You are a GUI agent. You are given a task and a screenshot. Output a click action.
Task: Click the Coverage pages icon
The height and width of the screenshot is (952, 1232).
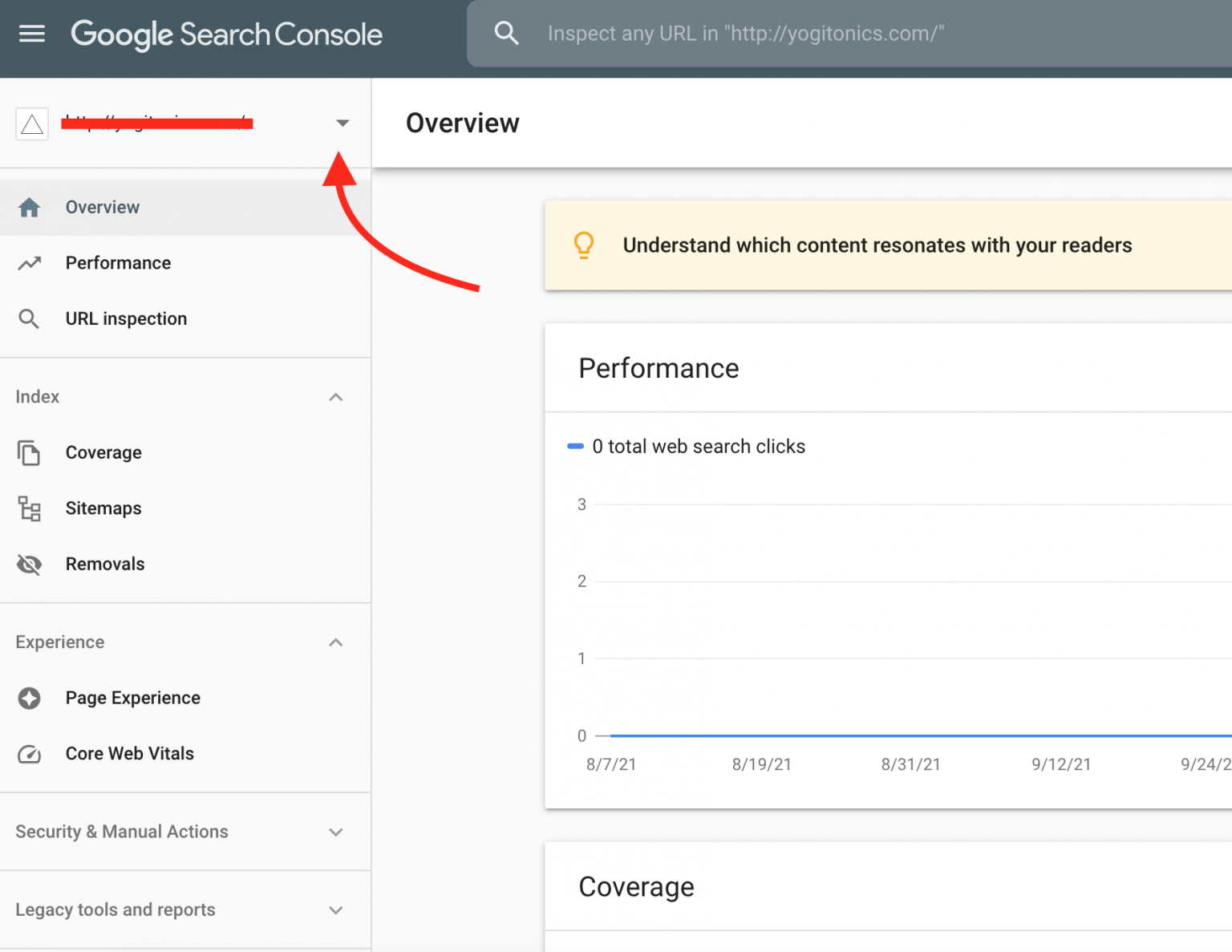tap(29, 453)
